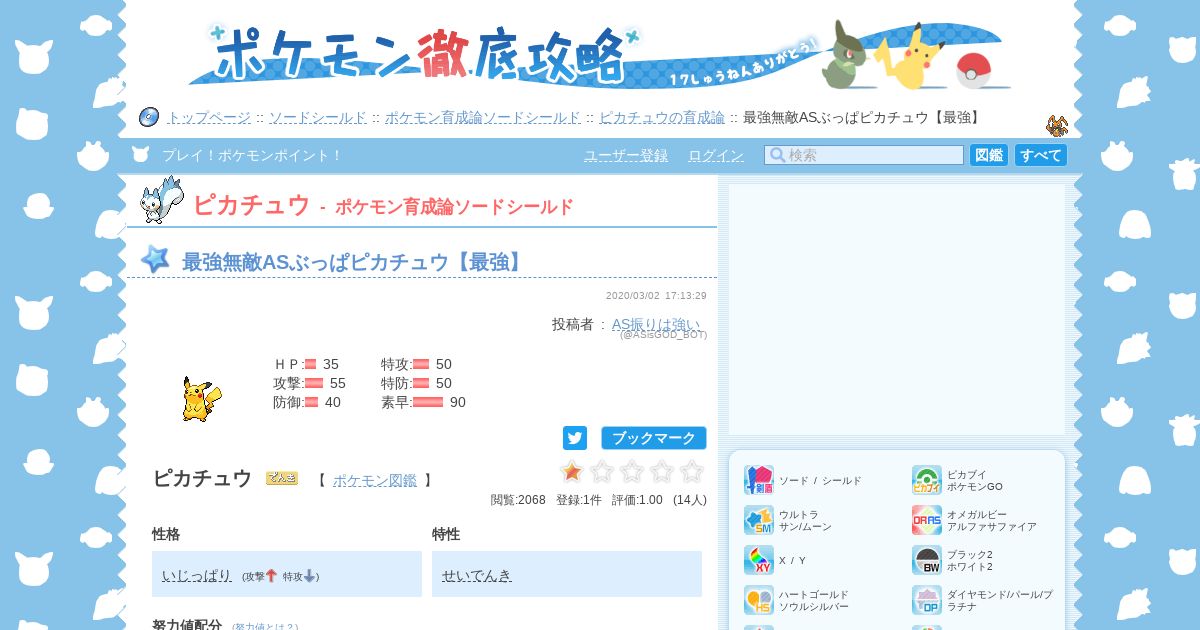Click the @ASisGOD_BOT handle text

point(663,335)
